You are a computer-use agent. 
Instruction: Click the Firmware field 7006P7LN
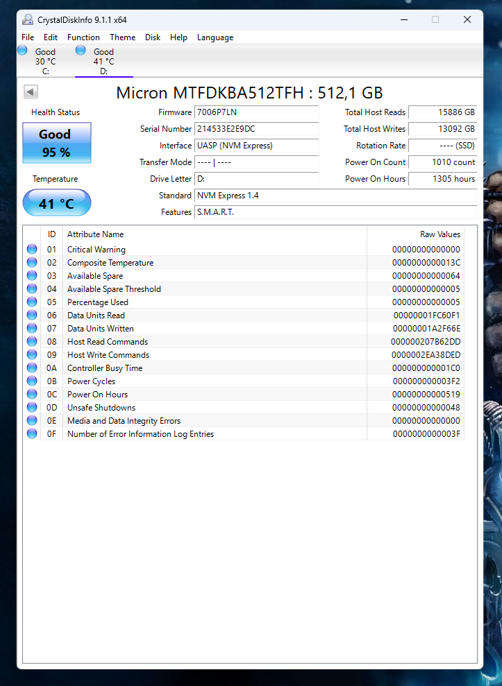tap(256, 112)
